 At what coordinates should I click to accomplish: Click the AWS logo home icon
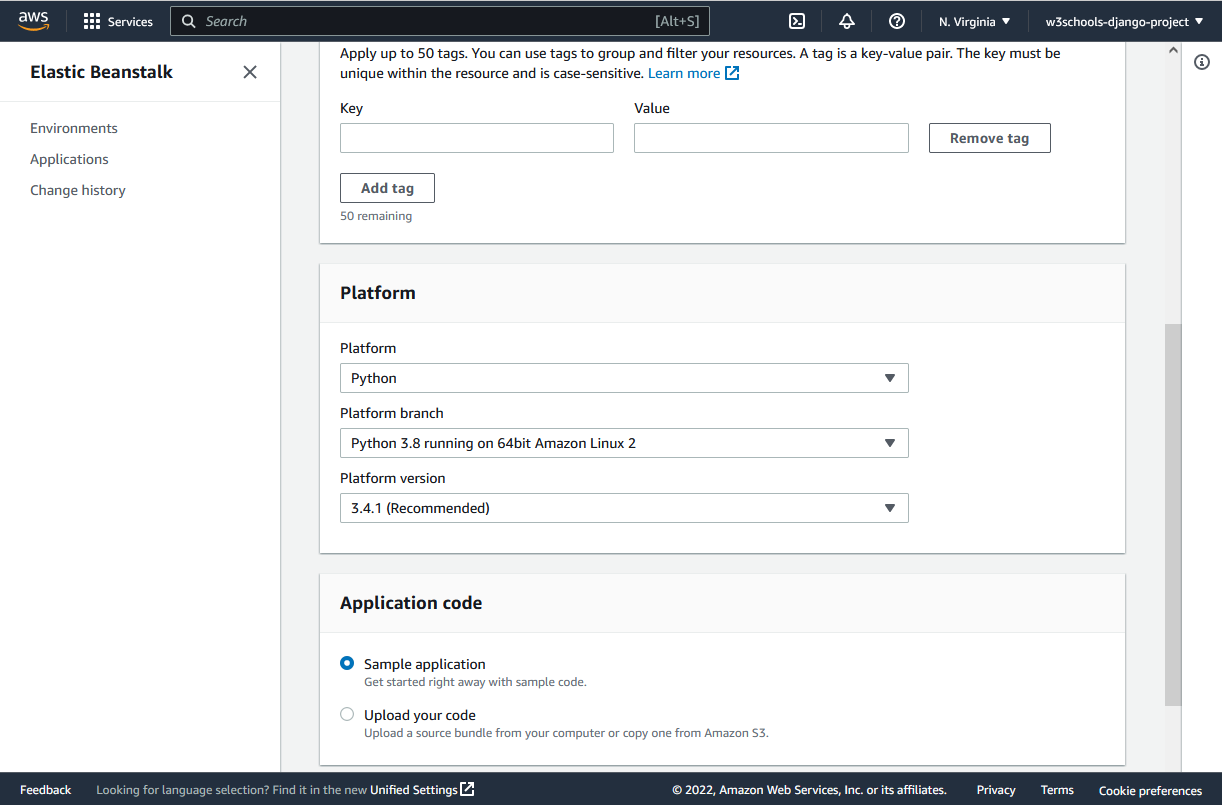pyautogui.click(x=33, y=21)
